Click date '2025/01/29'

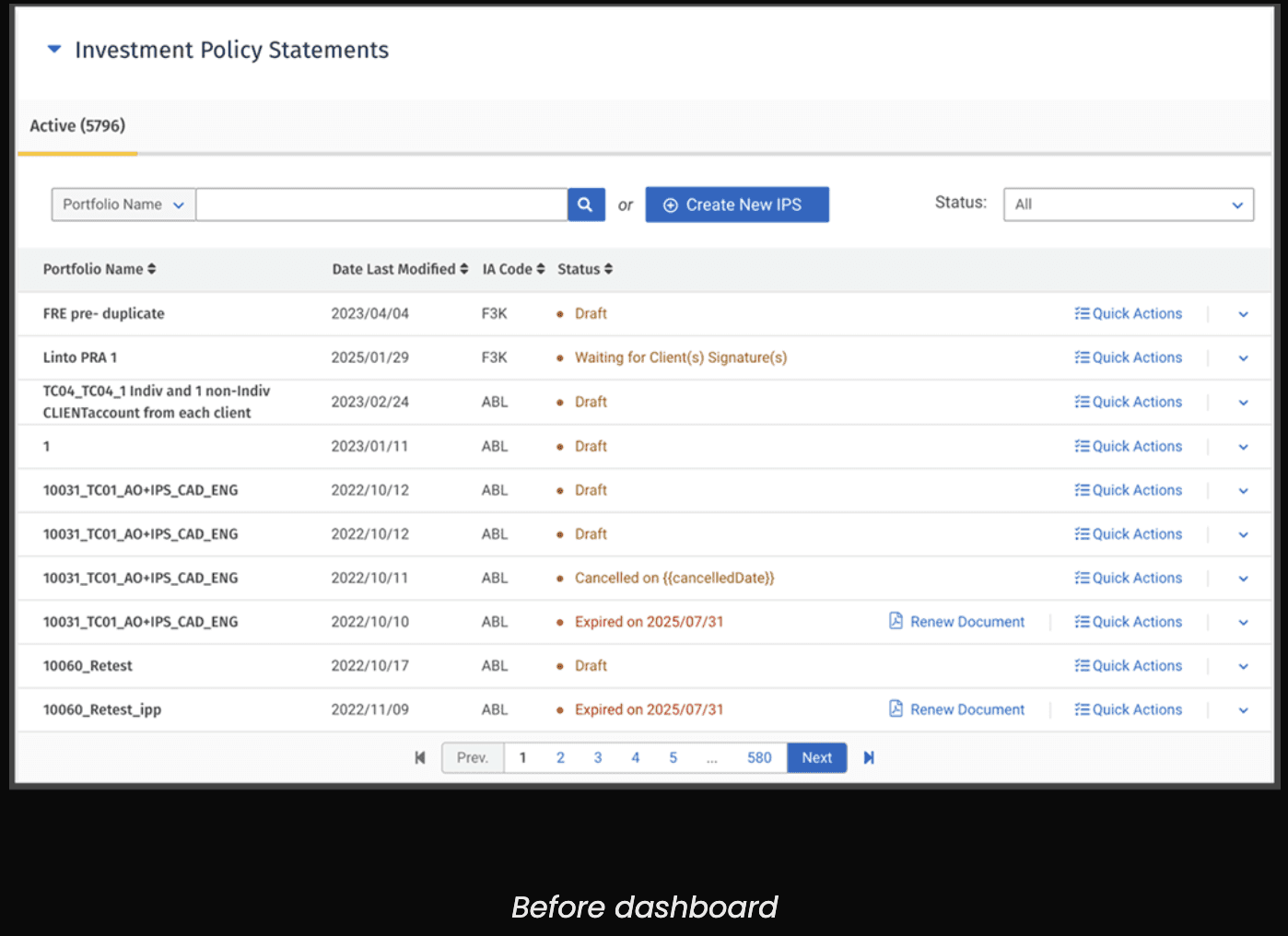click(370, 357)
